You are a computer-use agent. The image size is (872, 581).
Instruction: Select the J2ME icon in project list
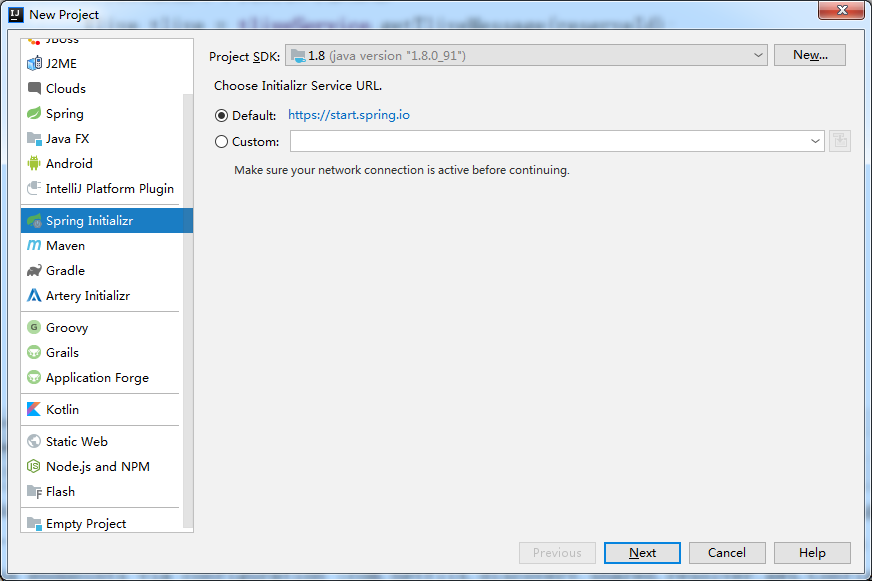tap(34, 63)
